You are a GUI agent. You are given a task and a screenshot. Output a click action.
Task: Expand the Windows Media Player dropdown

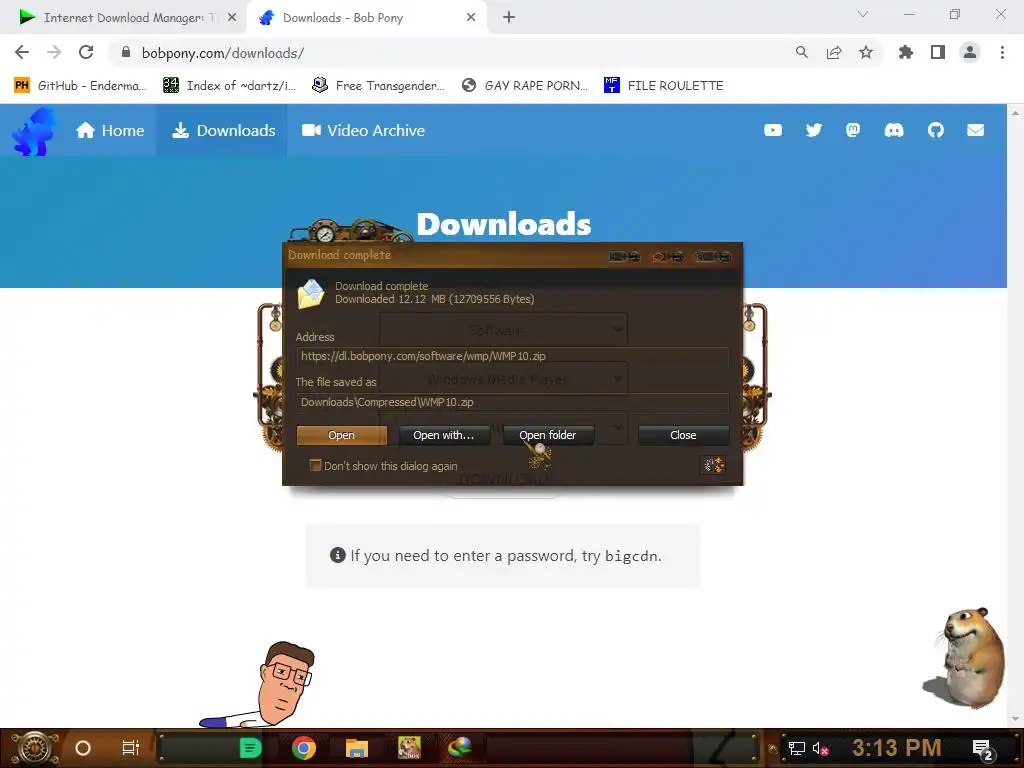point(503,379)
